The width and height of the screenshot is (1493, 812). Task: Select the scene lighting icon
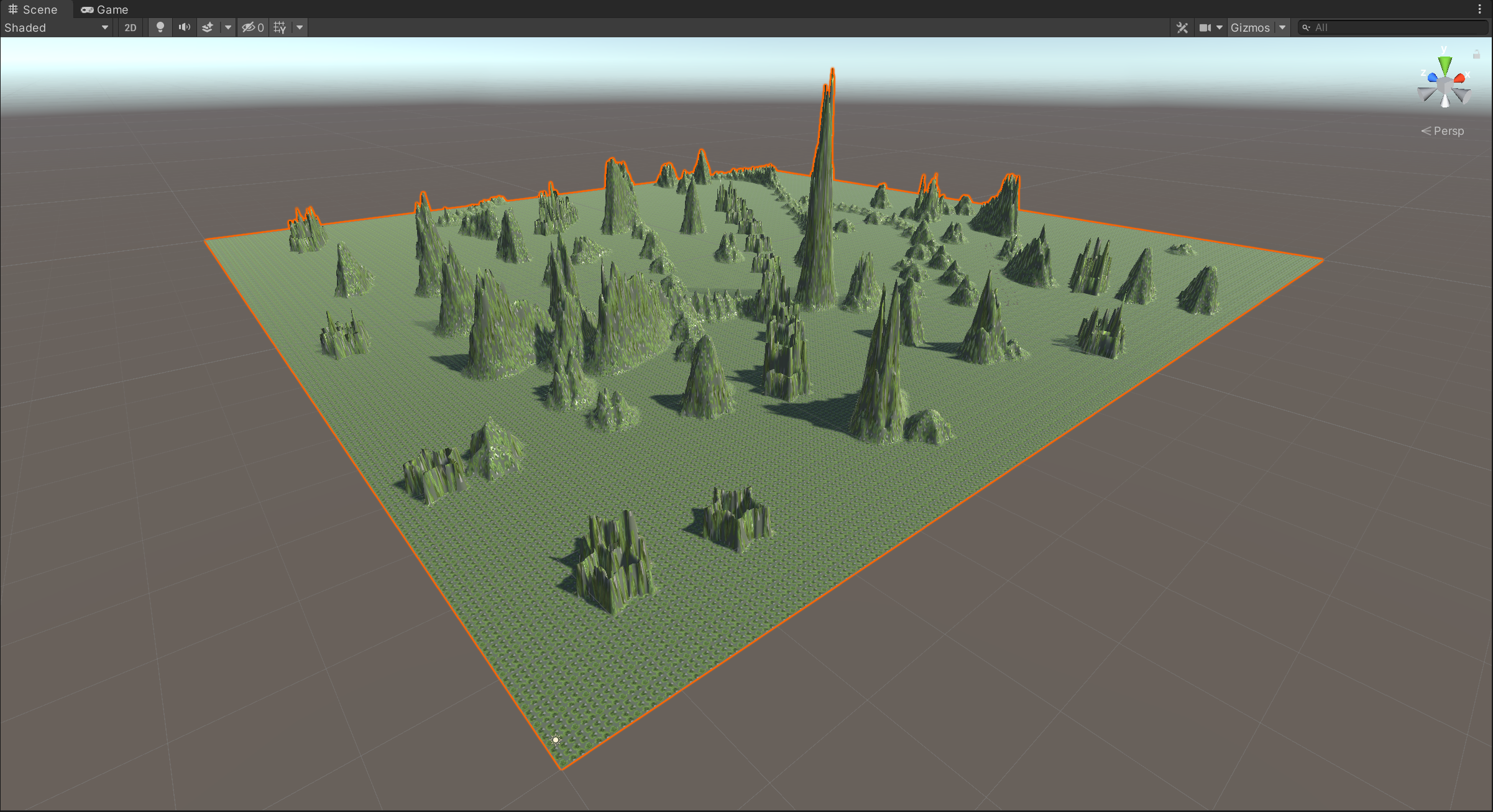pyautogui.click(x=160, y=27)
